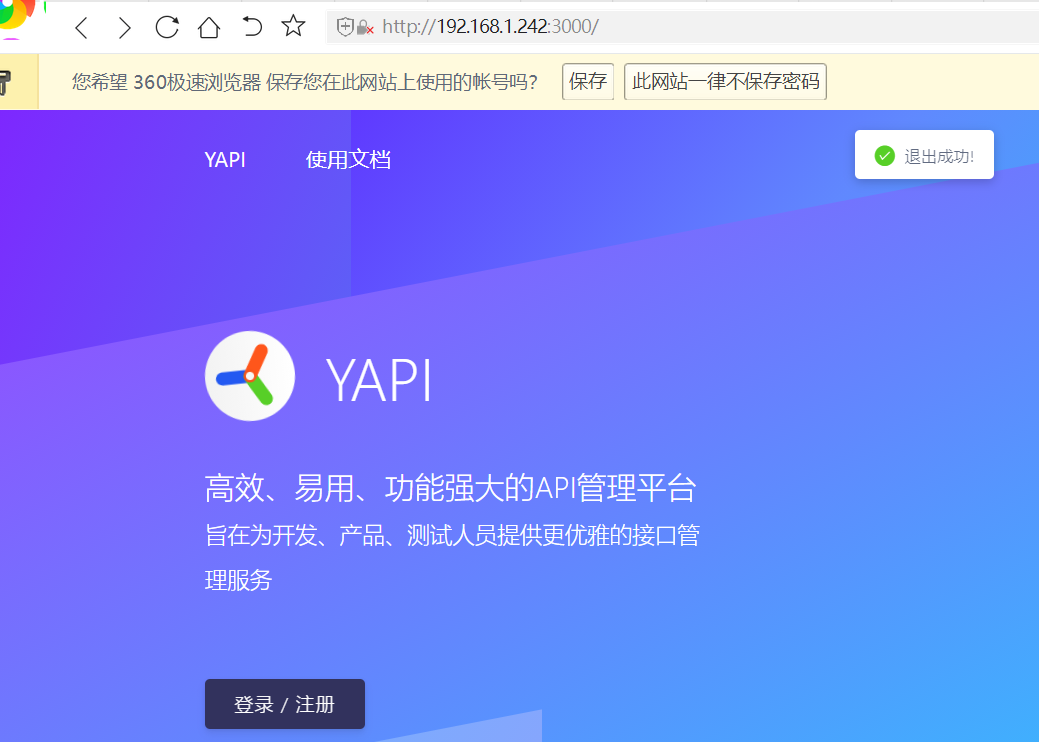The width and height of the screenshot is (1039, 742).
Task: Go forward with the forward arrow
Action: [124, 28]
